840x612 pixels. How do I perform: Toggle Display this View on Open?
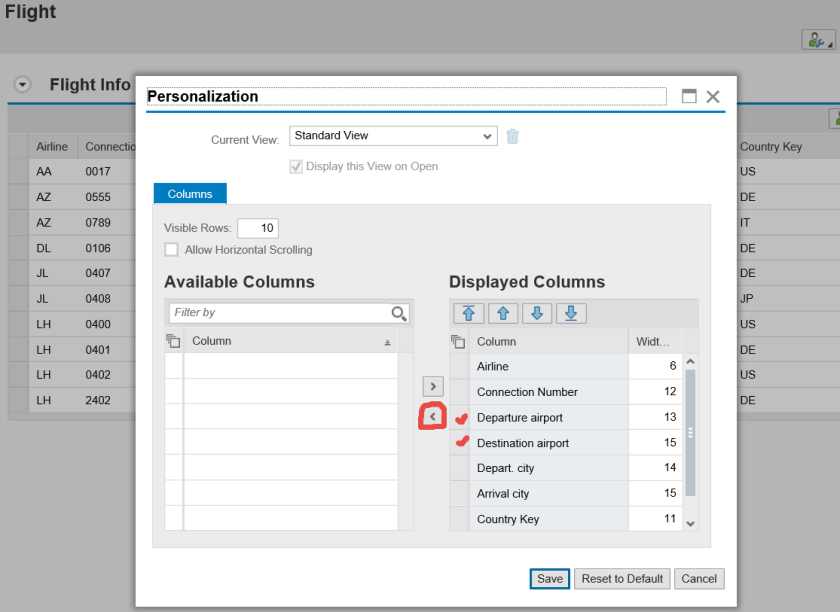[x=296, y=167]
